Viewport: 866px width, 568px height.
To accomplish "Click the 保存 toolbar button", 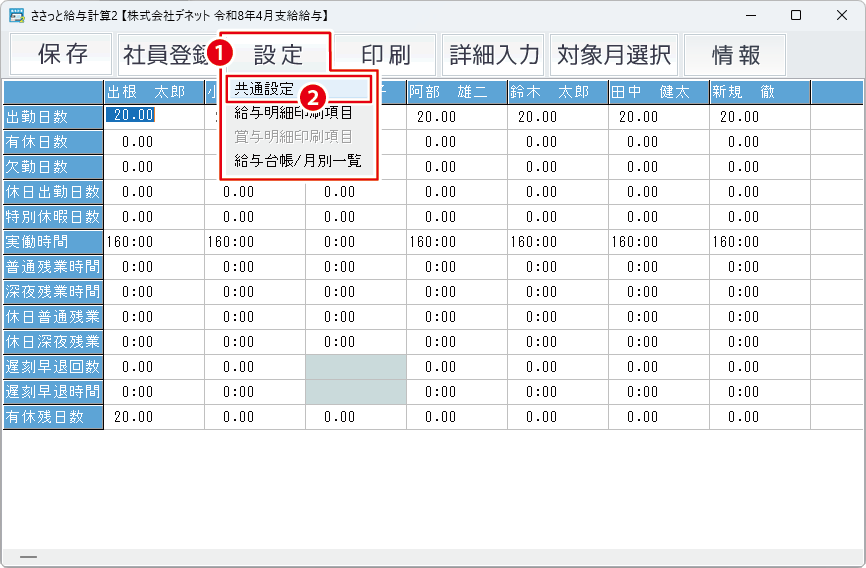I will [61, 55].
